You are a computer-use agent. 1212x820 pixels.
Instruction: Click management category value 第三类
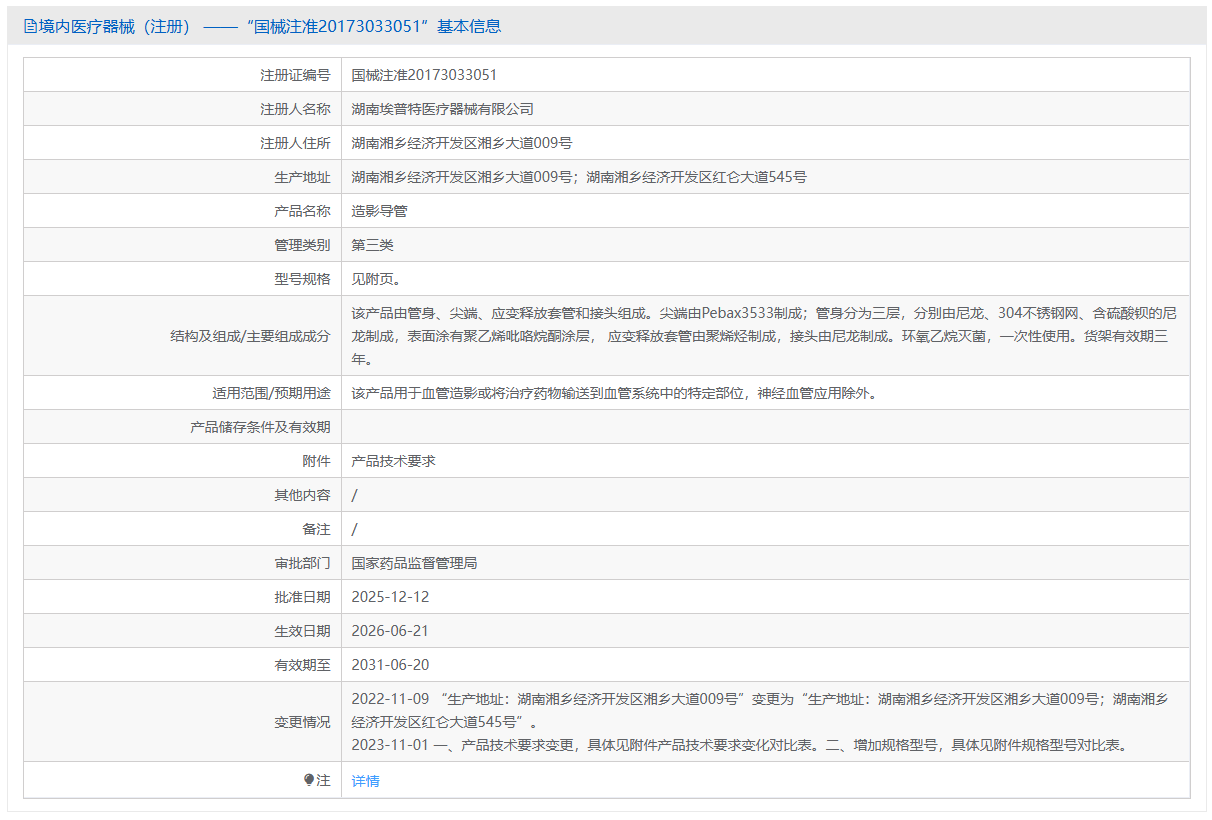click(373, 245)
